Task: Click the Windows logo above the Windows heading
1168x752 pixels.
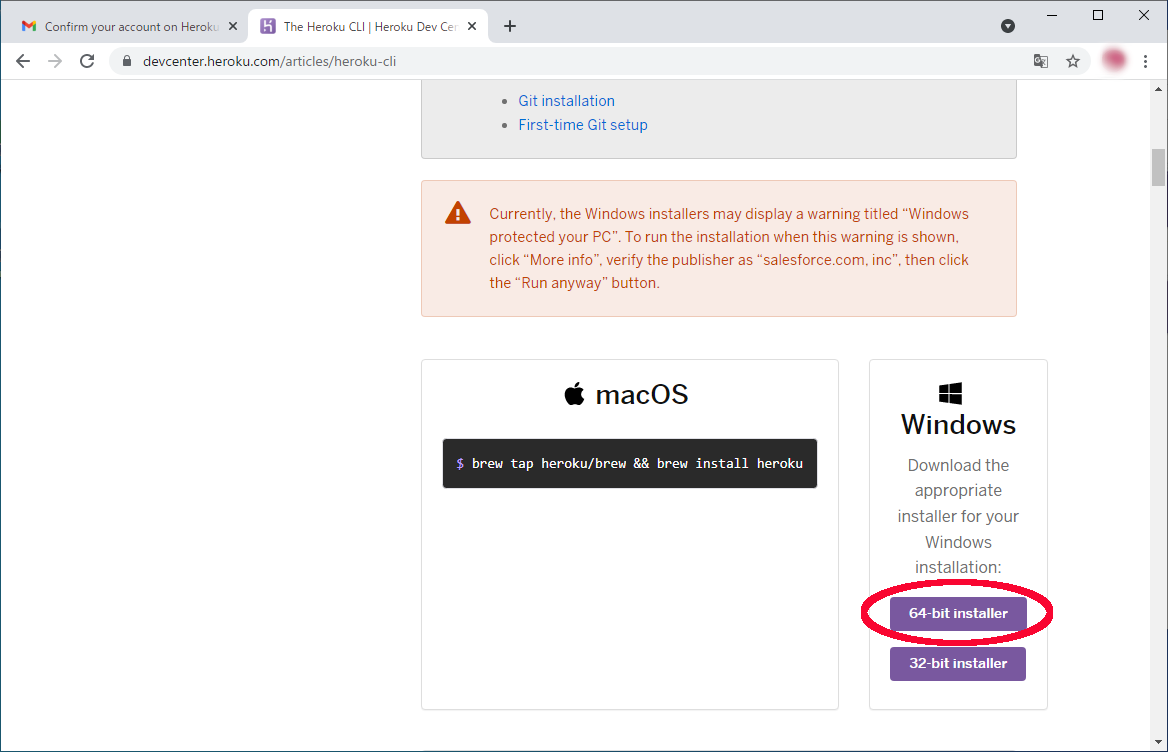Action: 950,393
